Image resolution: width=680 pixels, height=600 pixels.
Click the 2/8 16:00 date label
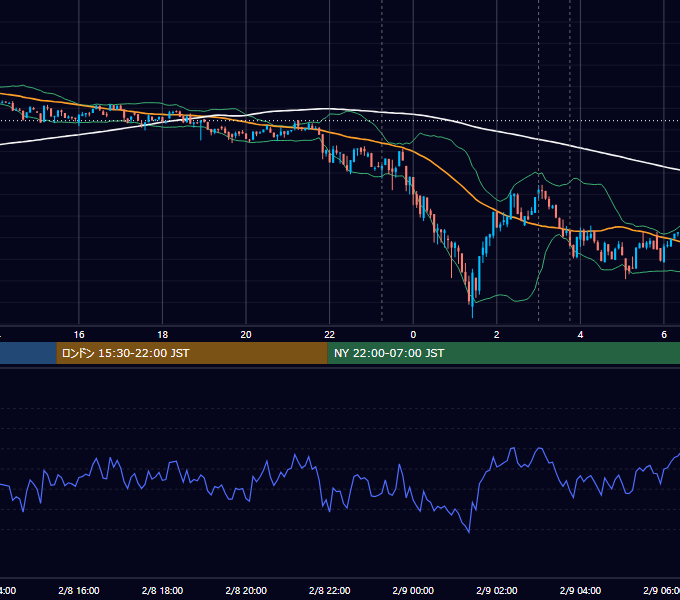79,590
